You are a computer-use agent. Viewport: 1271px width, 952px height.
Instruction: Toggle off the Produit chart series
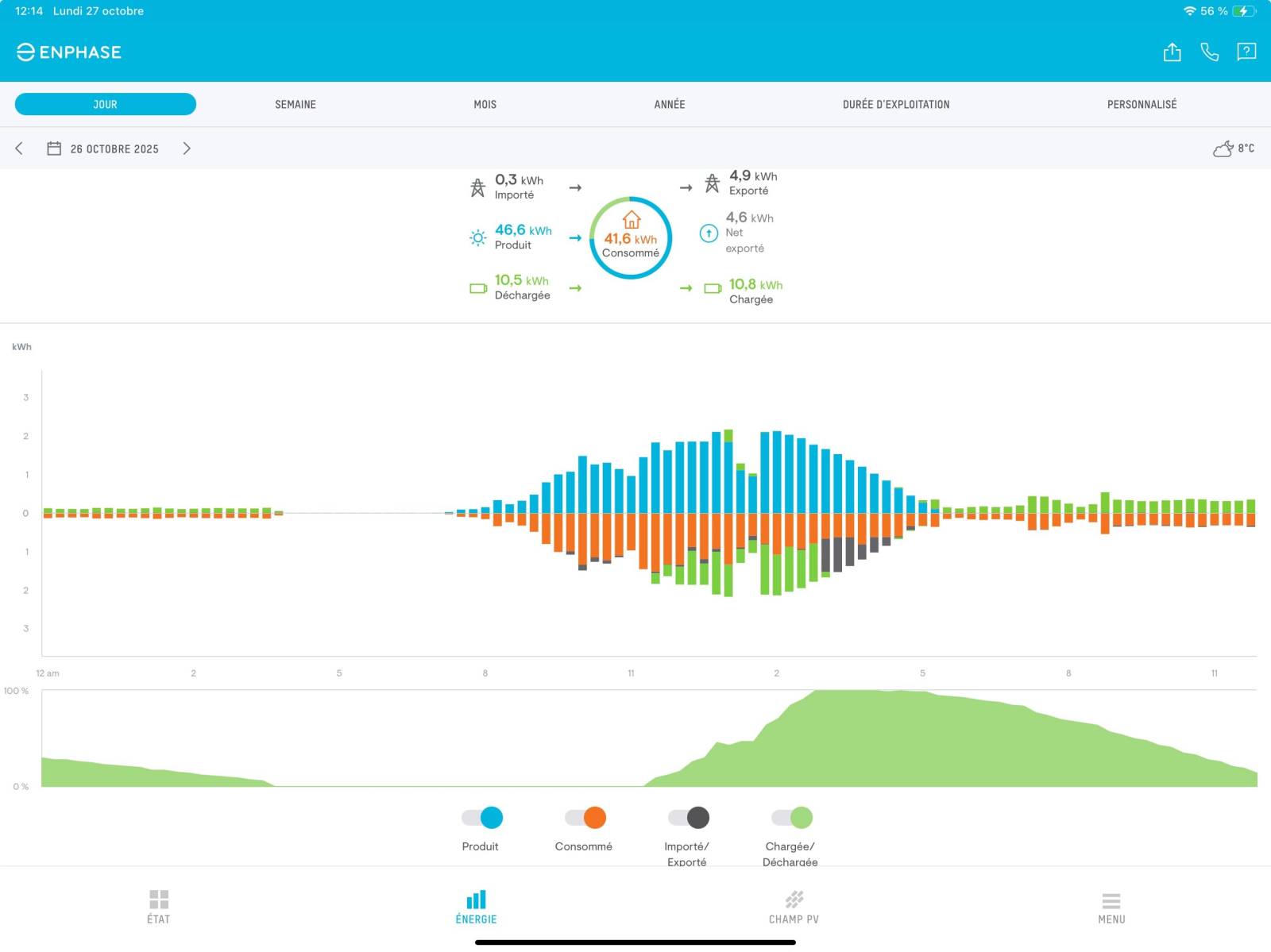point(482,817)
